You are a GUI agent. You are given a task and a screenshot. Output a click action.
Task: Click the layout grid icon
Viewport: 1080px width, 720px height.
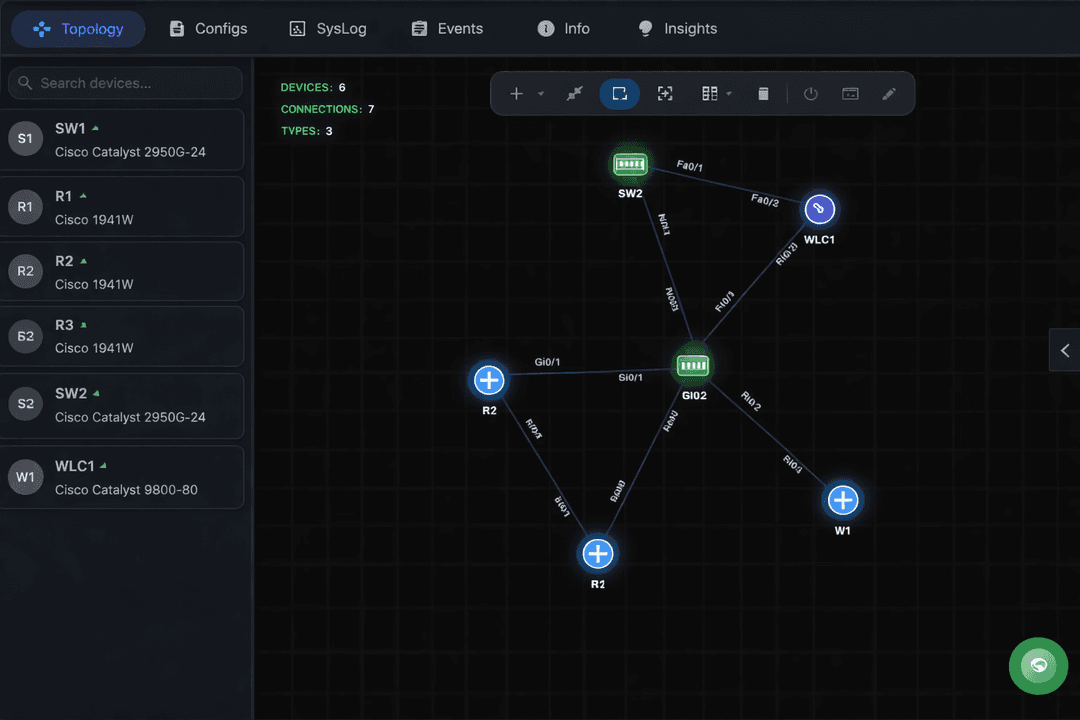[x=709, y=94]
